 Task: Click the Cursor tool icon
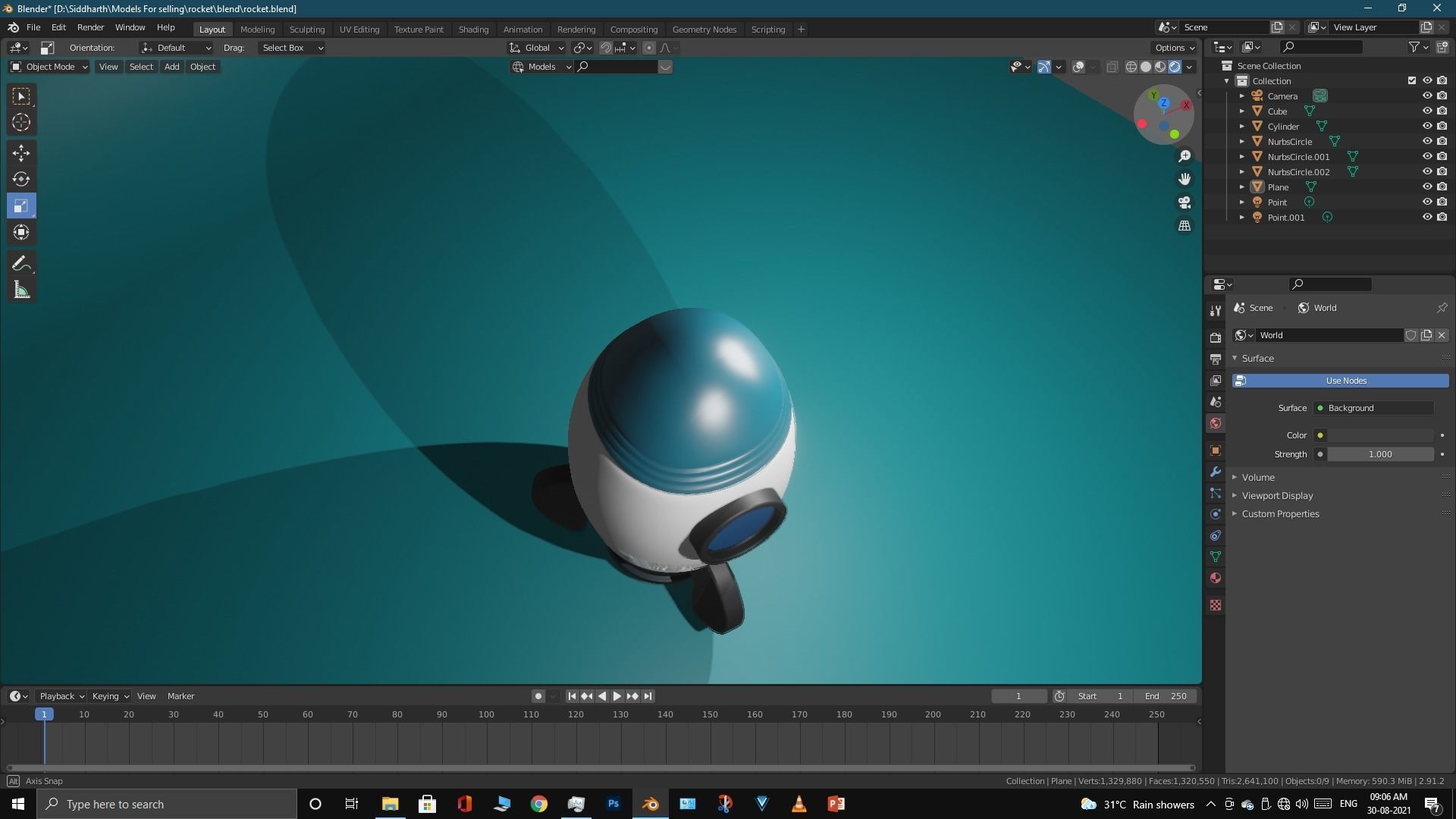tap(21, 122)
